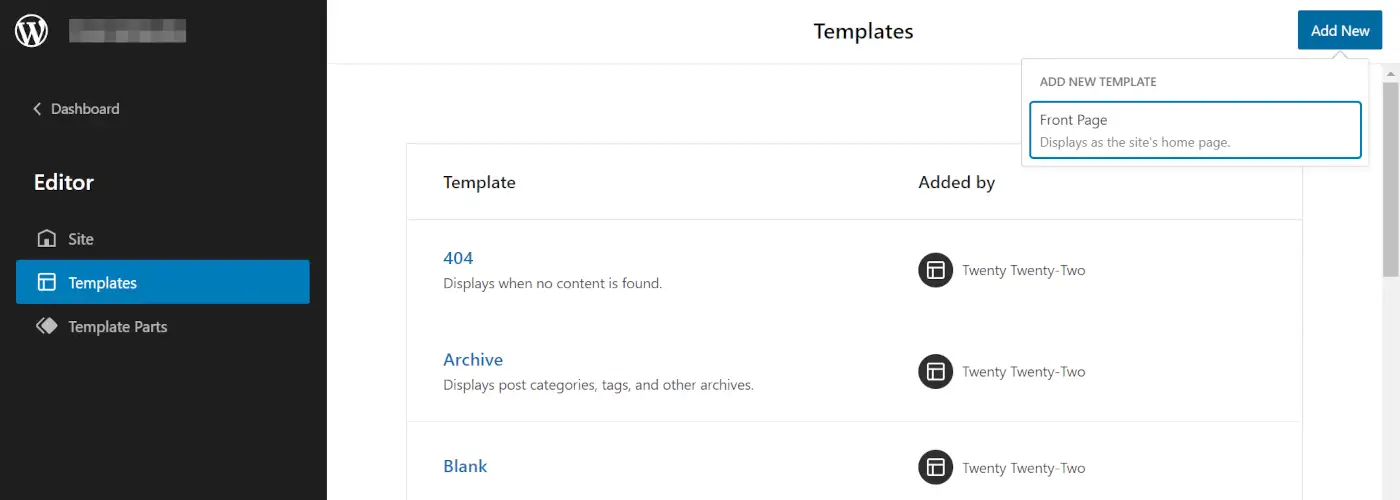Open the Blank template link
The image size is (1400, 500).
465,466
